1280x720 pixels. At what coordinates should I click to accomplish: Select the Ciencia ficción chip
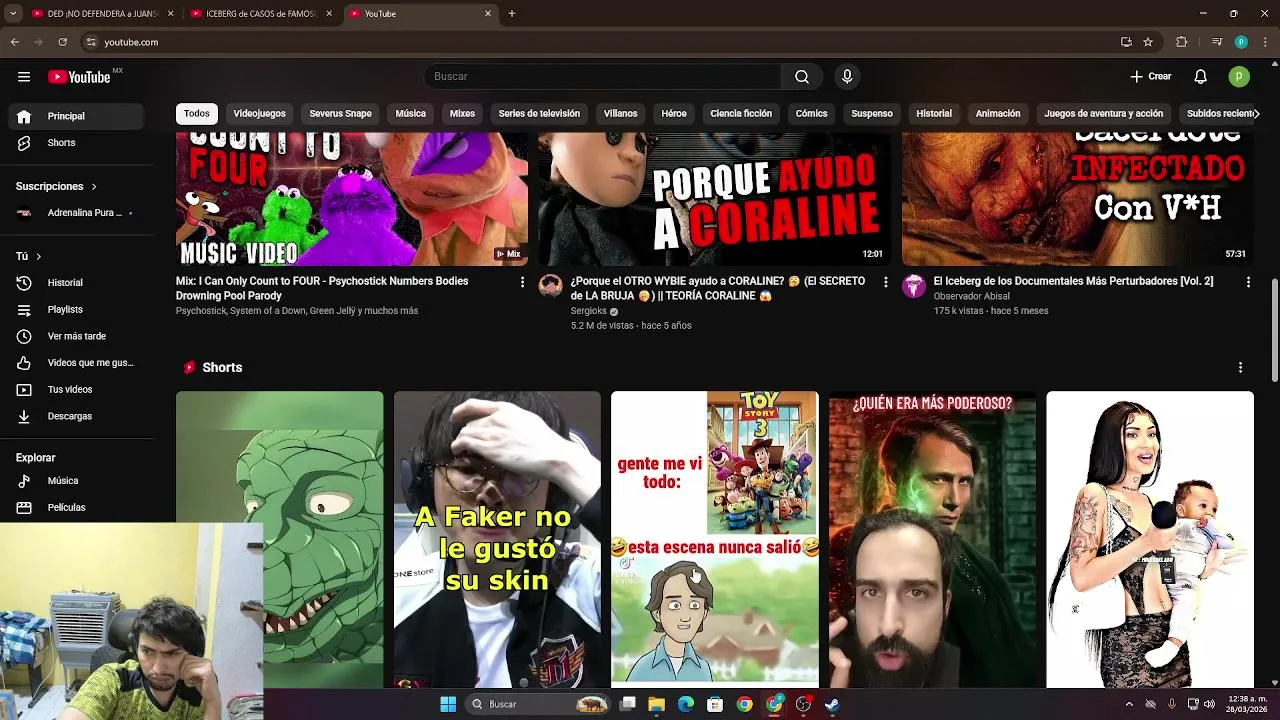click(741, 114)
